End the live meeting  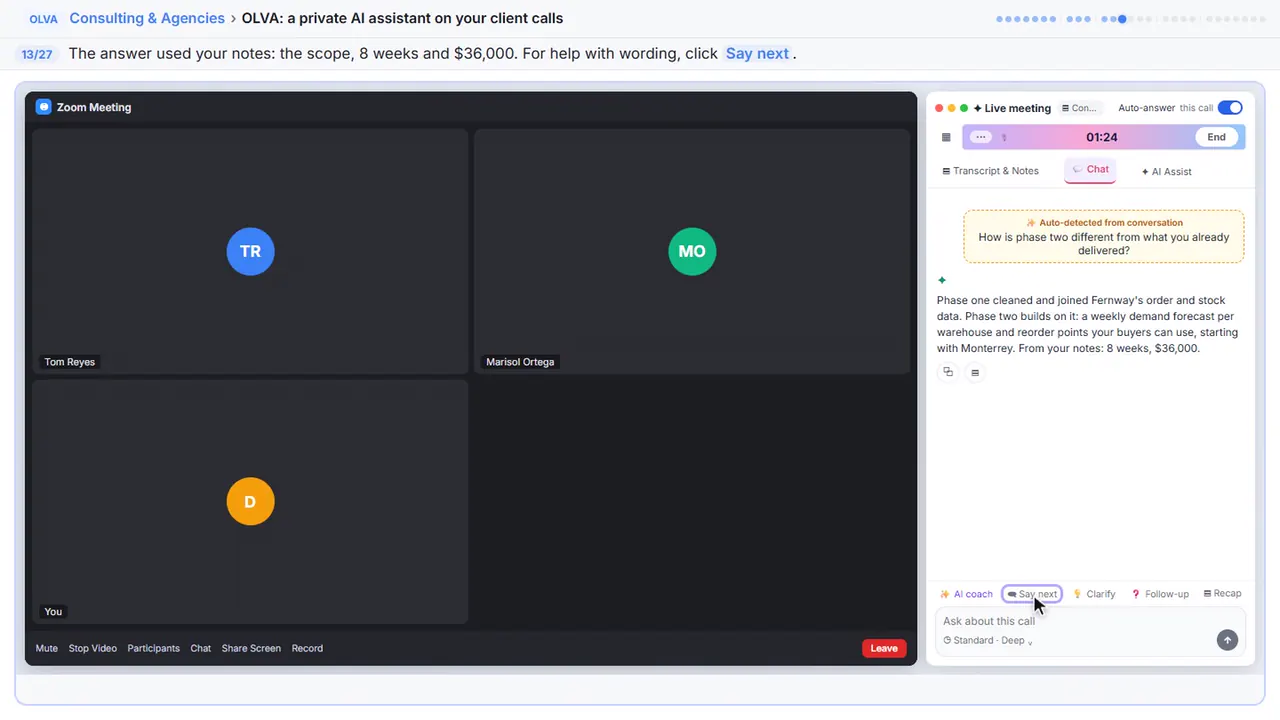point(1216,137)
